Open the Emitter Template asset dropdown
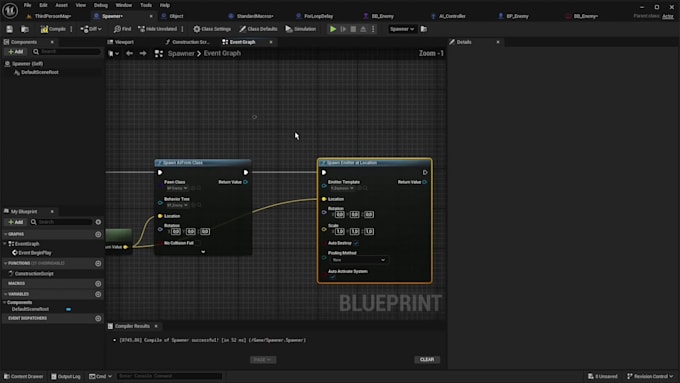This screenshot has height=383, width=680. pyautogui.click(x=342, y=188)
